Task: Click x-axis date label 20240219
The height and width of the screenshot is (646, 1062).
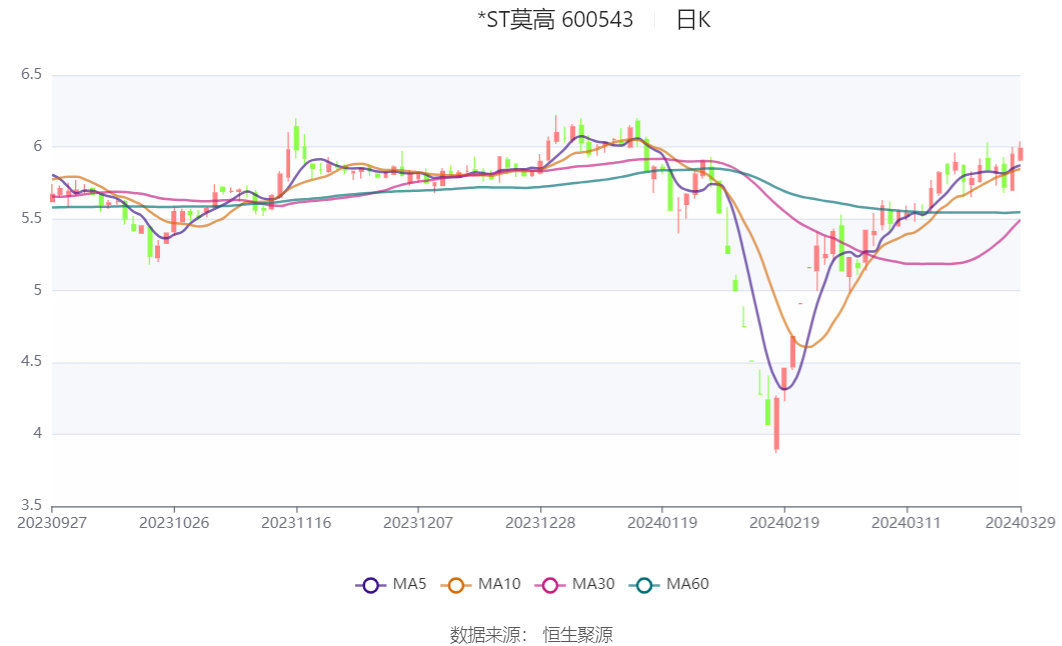Action: pyautogui.click(x=784, y=523)
